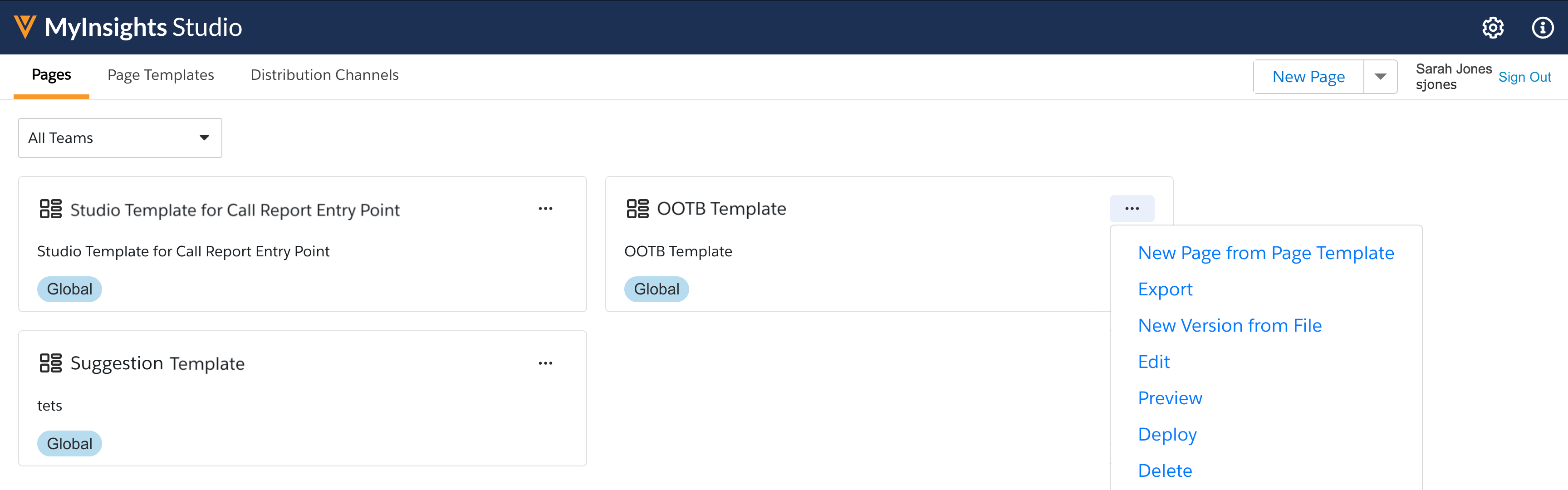Switch to the Page Templates tab
This screenshot has width=1568, height=490.
(x=161, y=75)
